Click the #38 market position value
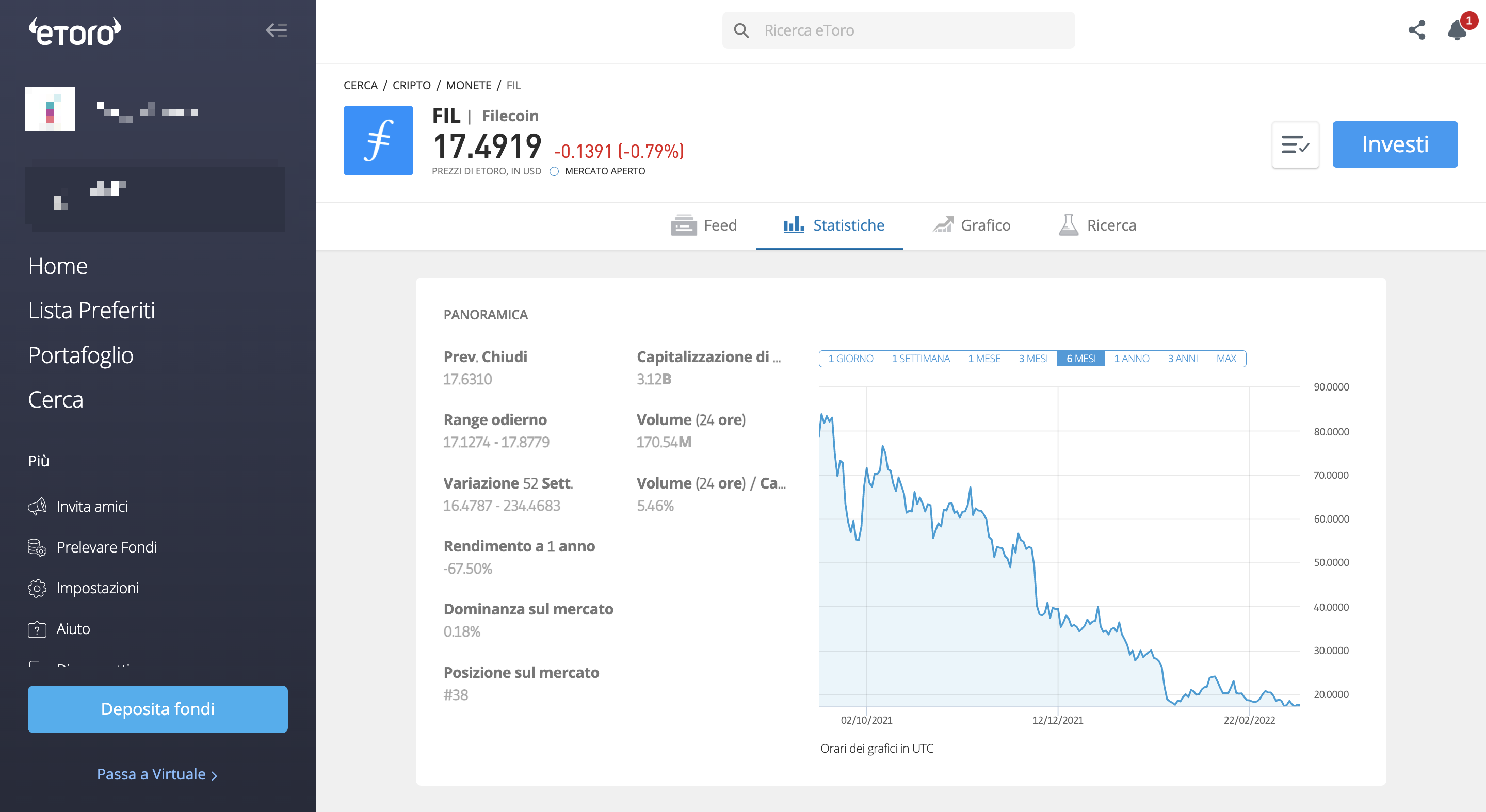 pyautogui.click(x=456, y=695)
